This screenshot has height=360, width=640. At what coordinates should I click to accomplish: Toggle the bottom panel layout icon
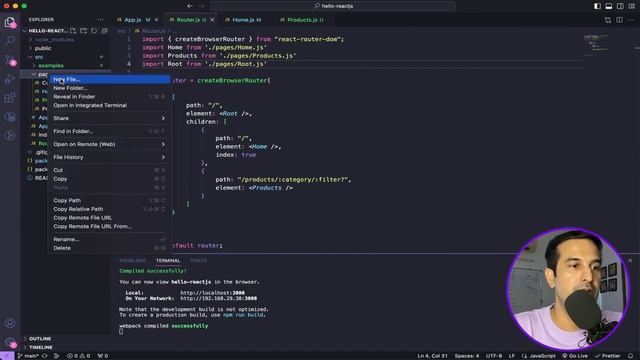click(x=609, y=6)
